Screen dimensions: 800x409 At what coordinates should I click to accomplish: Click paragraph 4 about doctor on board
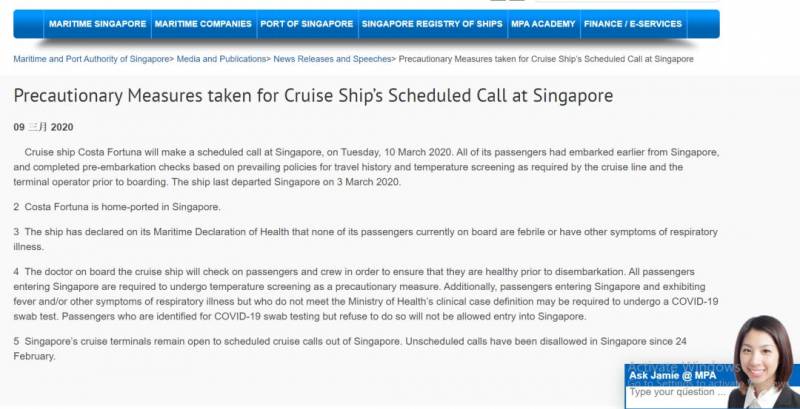pyautogui.click(x=365, y=293)
